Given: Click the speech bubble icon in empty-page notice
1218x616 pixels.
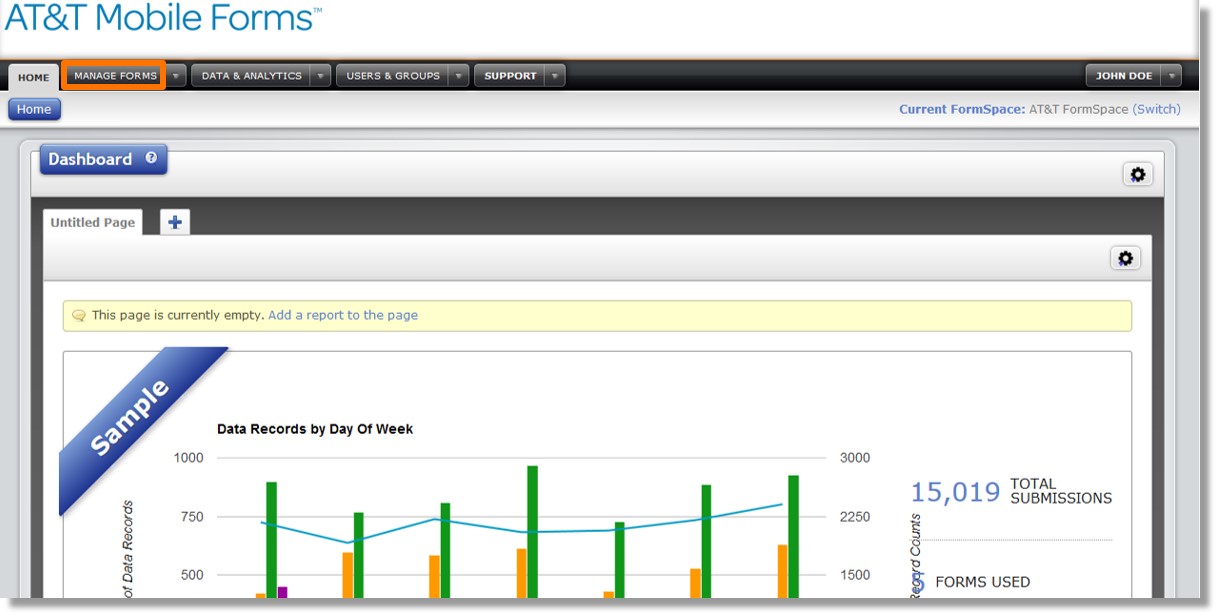Looking at the screenshot, I should click(79, 315).
